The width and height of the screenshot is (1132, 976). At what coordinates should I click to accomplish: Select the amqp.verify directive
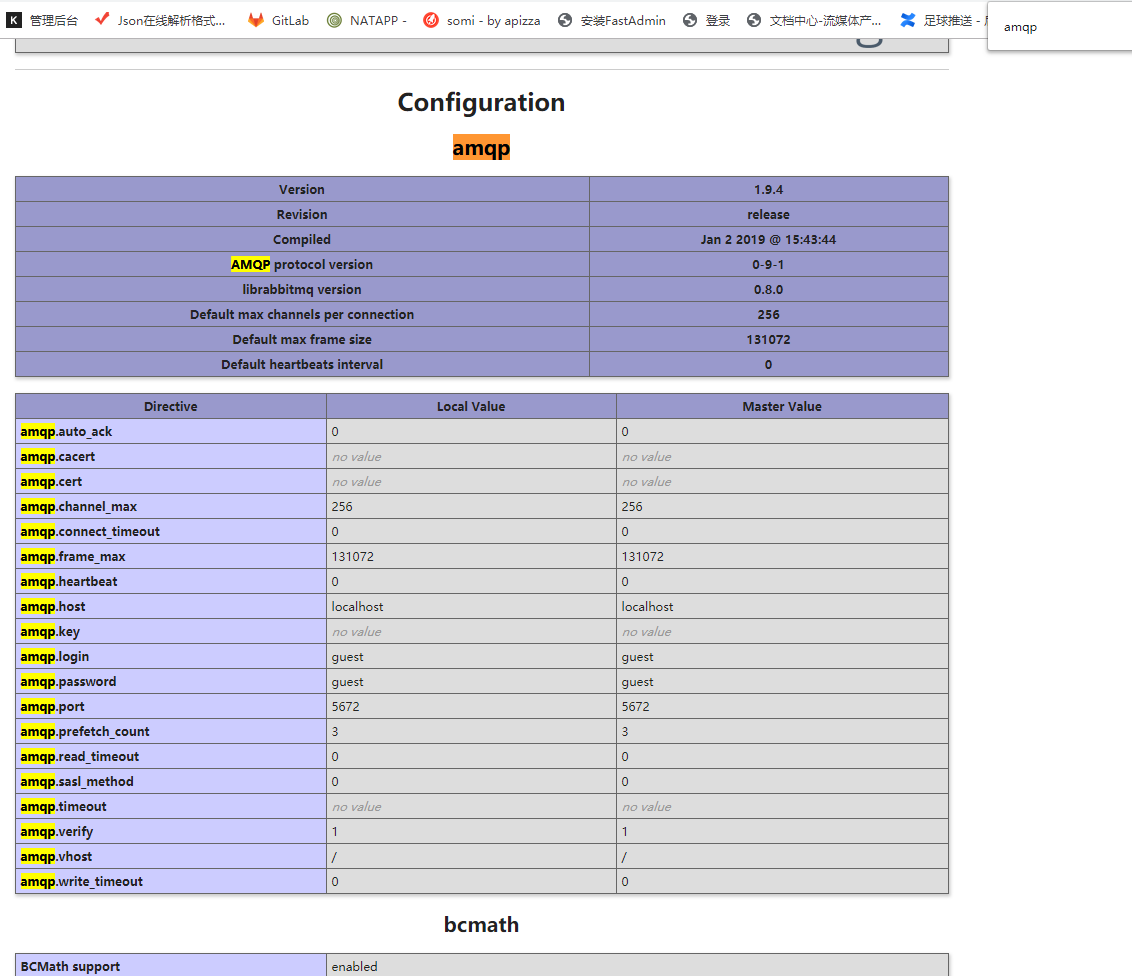click(57, 832)
